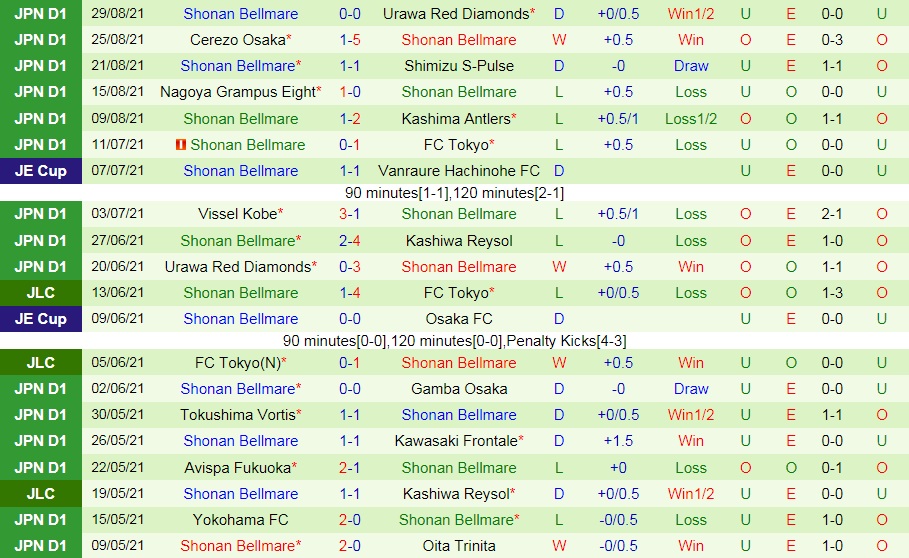The width and height of the screenshot is (909, 558).
Task: Open the Vanraure Hachinohe FC team link
Action: (459, 171)
